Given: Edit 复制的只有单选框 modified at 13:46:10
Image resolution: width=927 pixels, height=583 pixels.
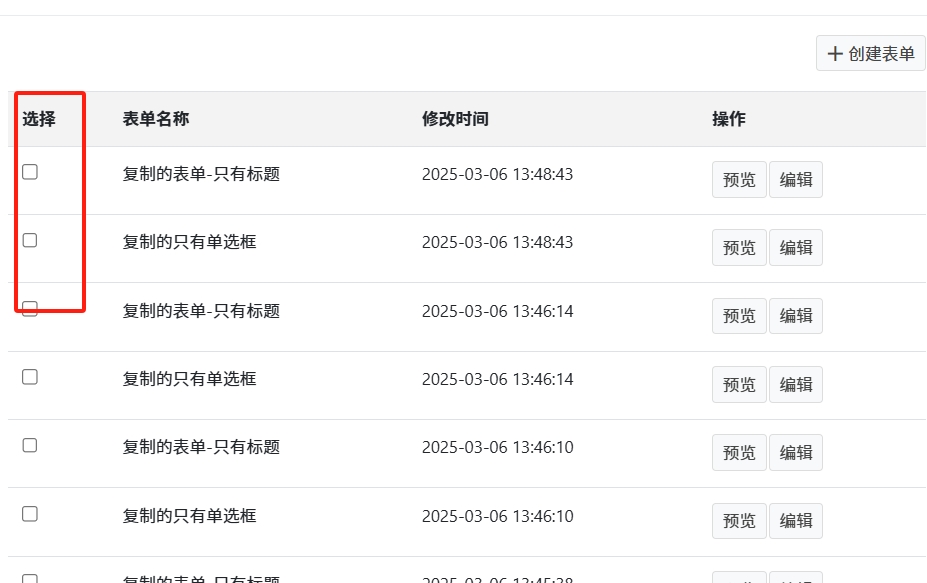Looking at the screenshot, I should pos(796,521).
